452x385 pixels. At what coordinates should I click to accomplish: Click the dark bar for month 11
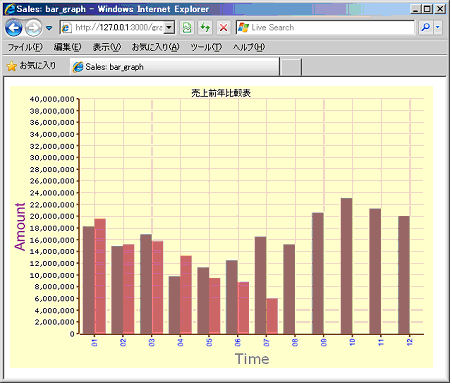375,271
